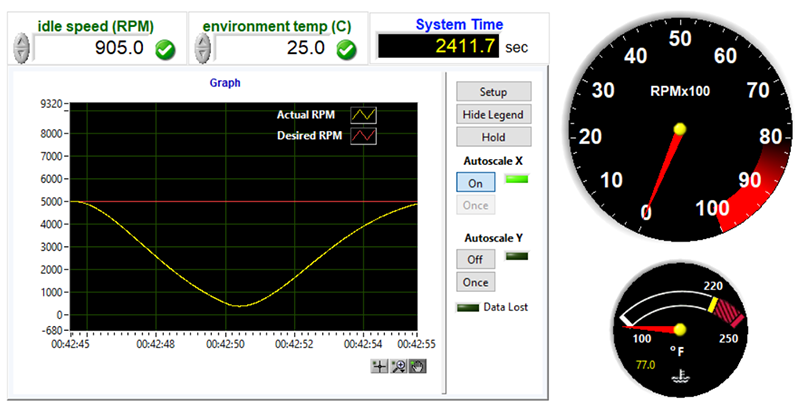
Task: Toggle Autoscale Y Off button
Action: tap(475, 259)
